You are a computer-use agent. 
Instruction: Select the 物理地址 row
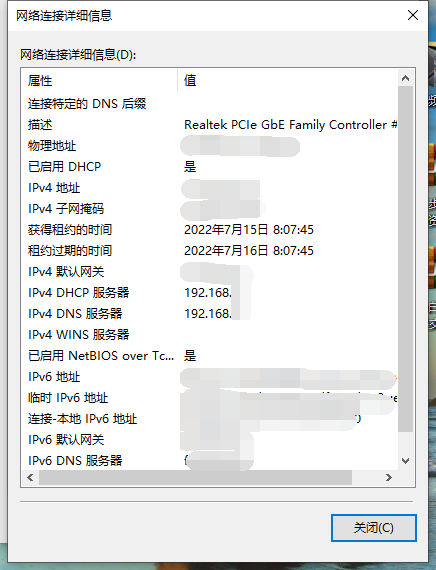pos(209,146)
